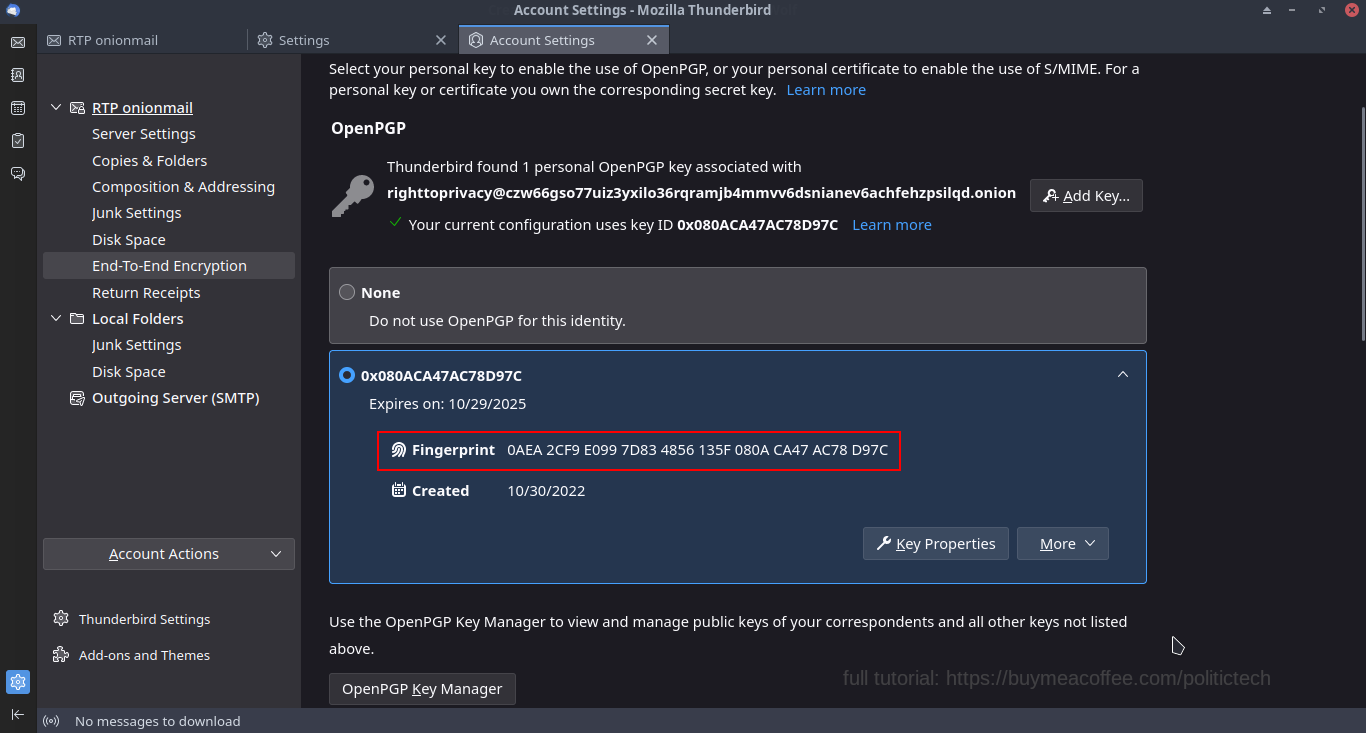Click the fingerprint icon beside Fingerprint
Image resolution: width=1366 pixels, height=733 pixels.
click(399, 450)
